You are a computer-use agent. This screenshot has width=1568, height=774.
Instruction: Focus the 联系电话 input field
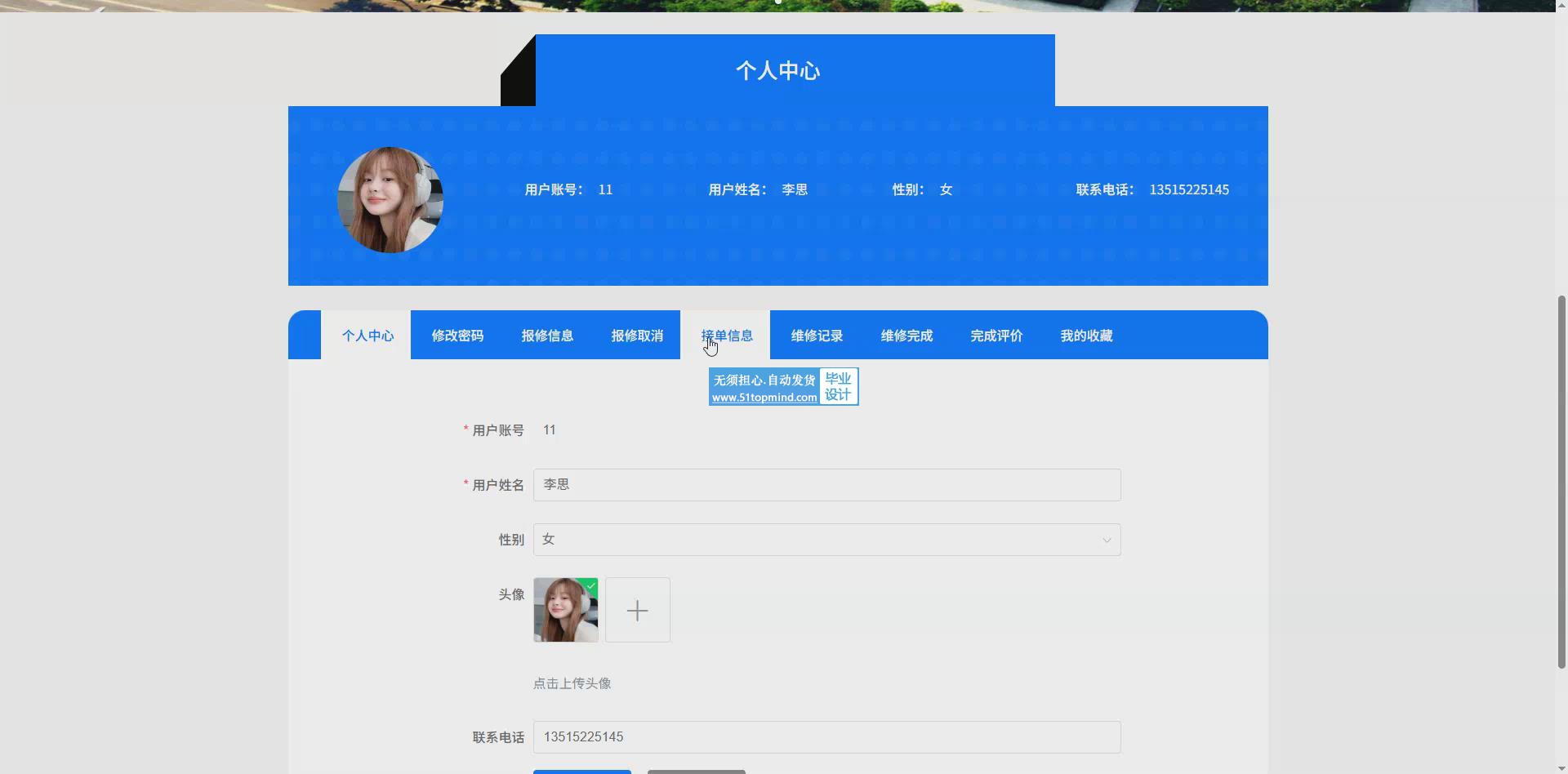(x=826, y=737)
